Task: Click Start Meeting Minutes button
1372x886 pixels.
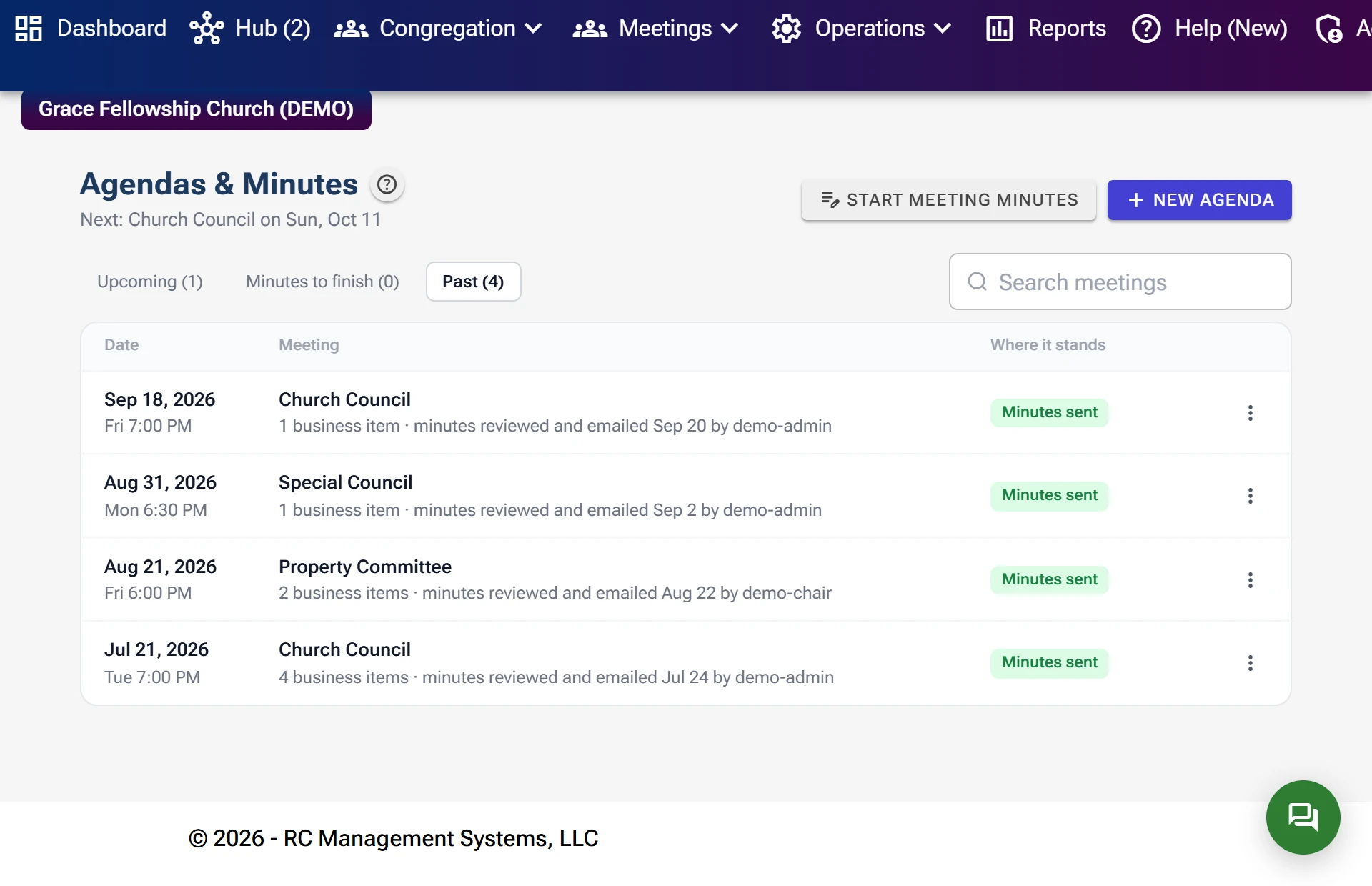Action: 948,200
